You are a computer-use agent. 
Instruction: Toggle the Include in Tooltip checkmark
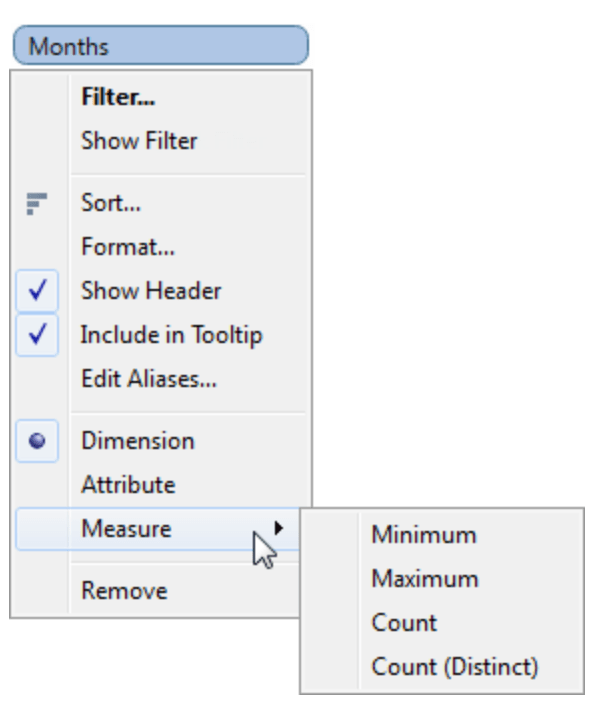(38, 335)
